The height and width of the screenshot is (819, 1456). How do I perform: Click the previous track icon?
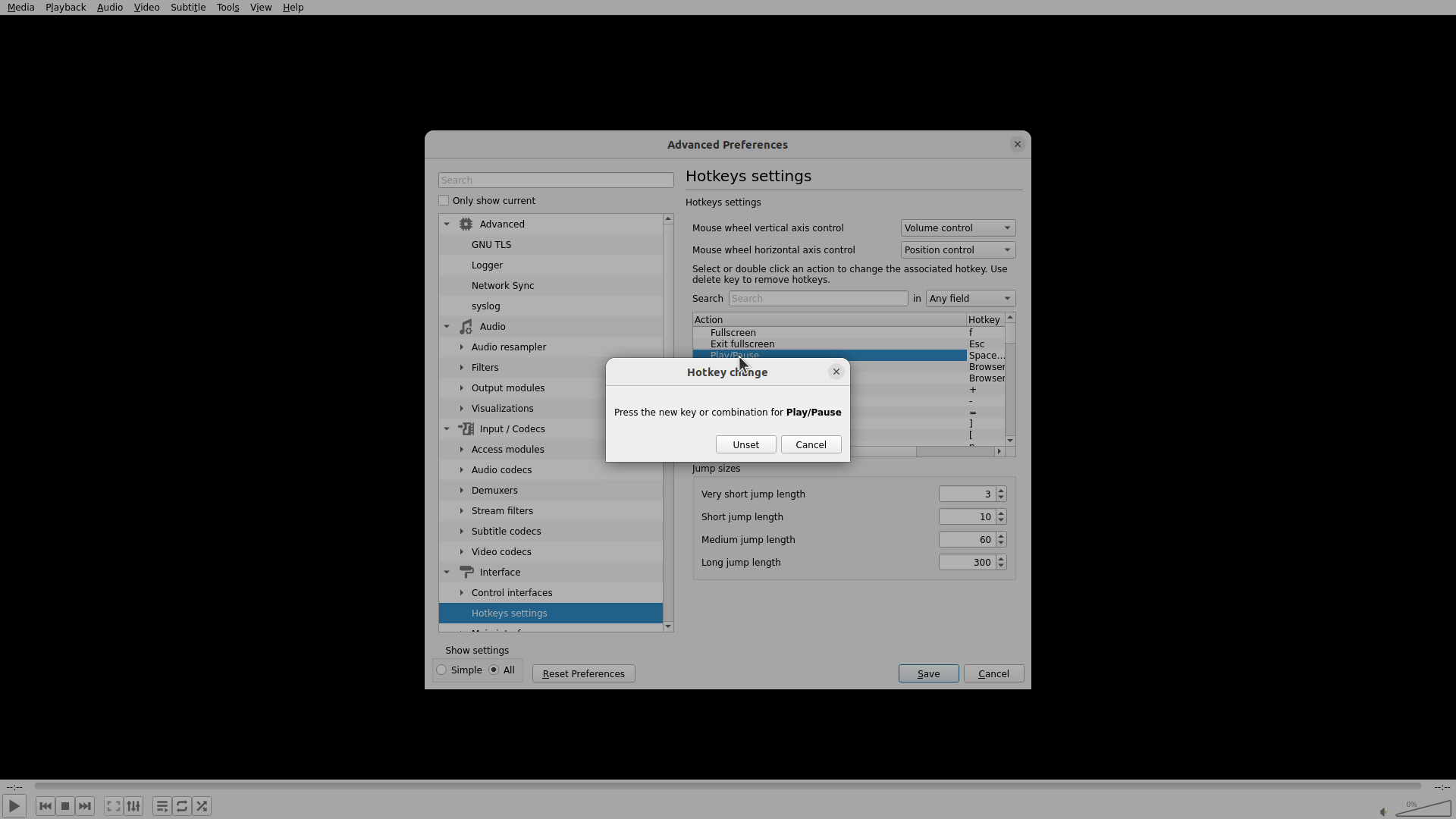(45, 806)
